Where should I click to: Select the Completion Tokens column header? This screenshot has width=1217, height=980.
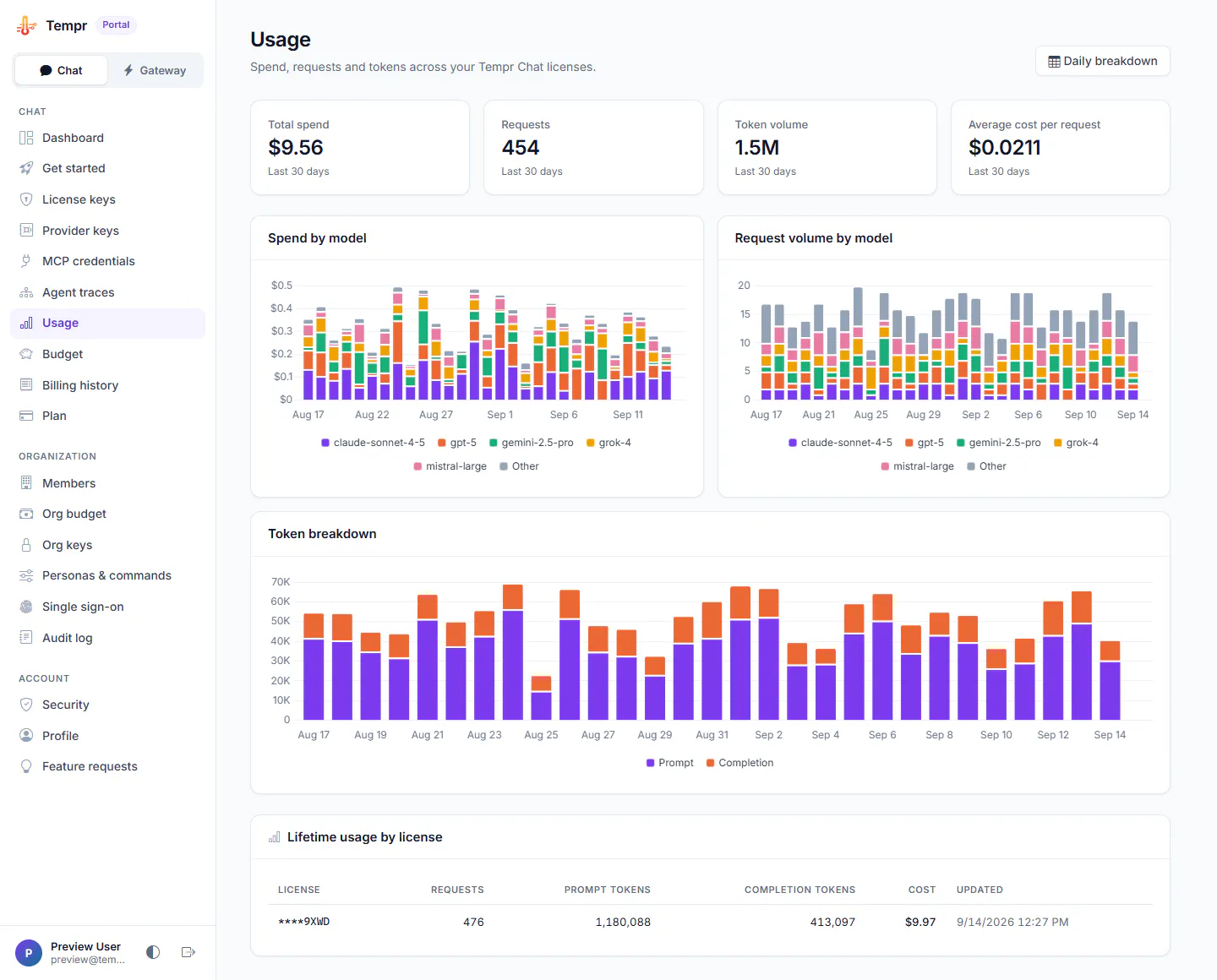coord(800,890)
